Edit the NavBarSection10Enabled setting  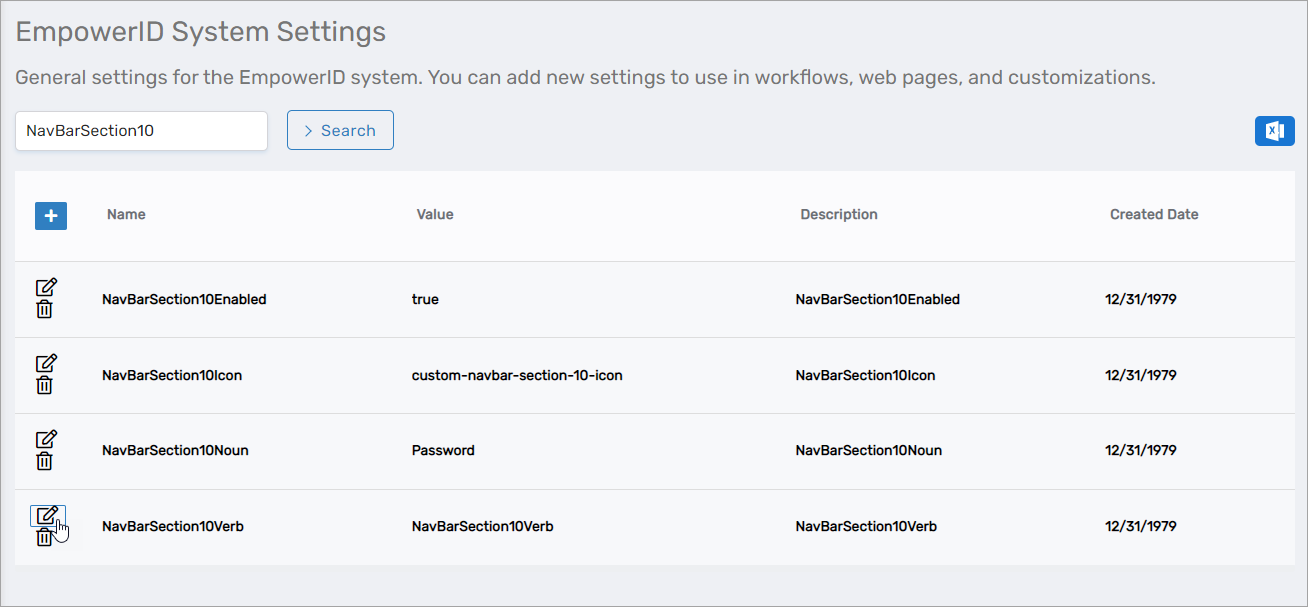click(x=46, y=287)
